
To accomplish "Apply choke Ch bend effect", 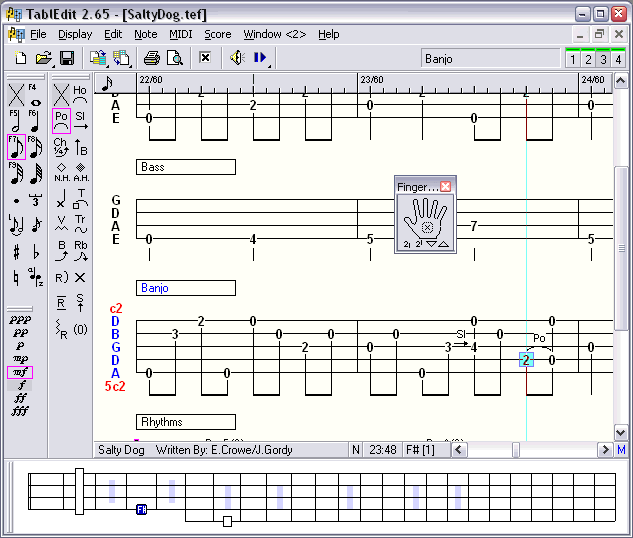I will point(61,147).
